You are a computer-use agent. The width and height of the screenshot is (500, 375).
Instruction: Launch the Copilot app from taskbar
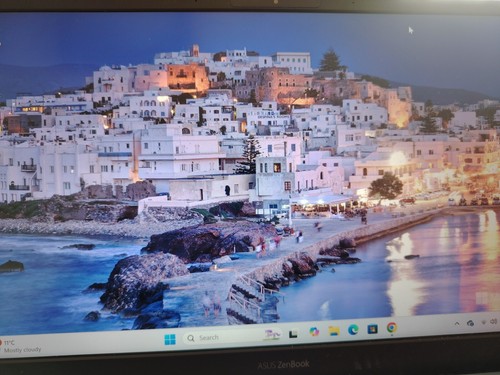pos(314,332)
